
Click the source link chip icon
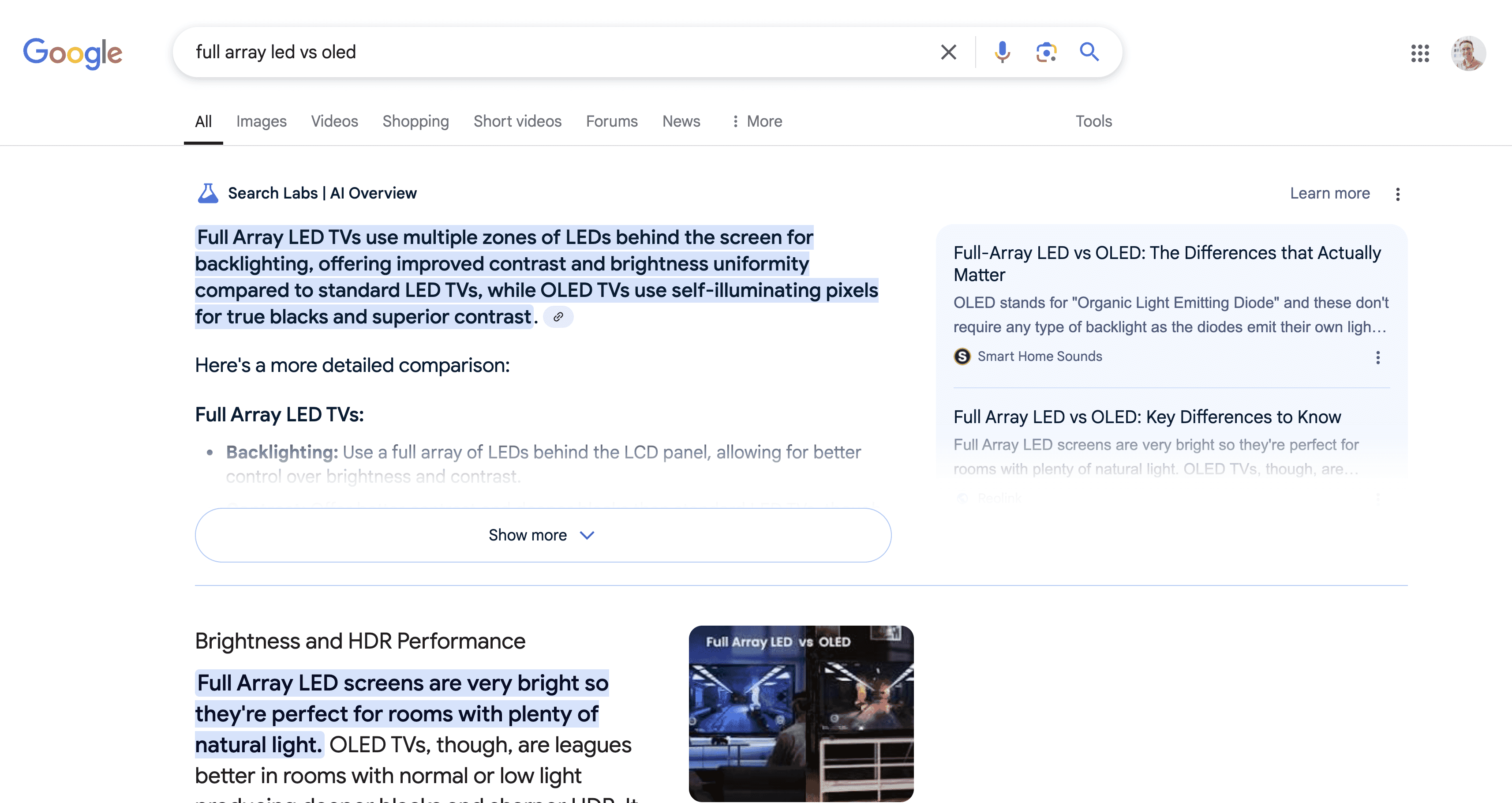558,317
